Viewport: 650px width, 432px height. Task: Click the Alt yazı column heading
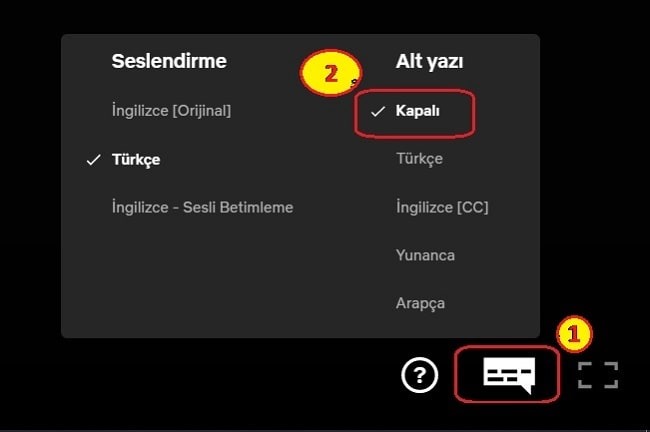429,62
